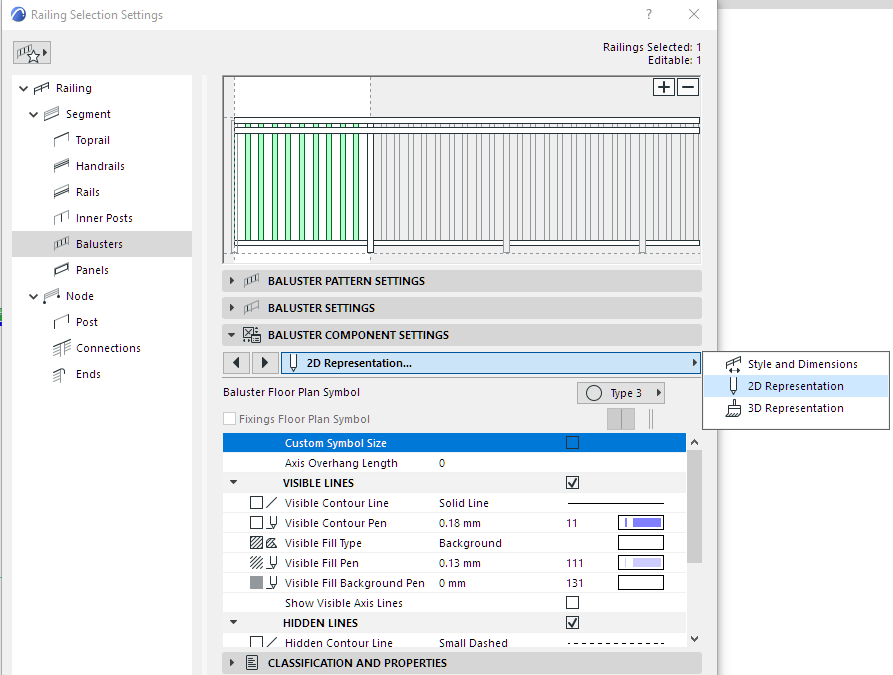Open Baluster Floor Plan Symbol Type 3 dropdown

[x=621, y=393]
